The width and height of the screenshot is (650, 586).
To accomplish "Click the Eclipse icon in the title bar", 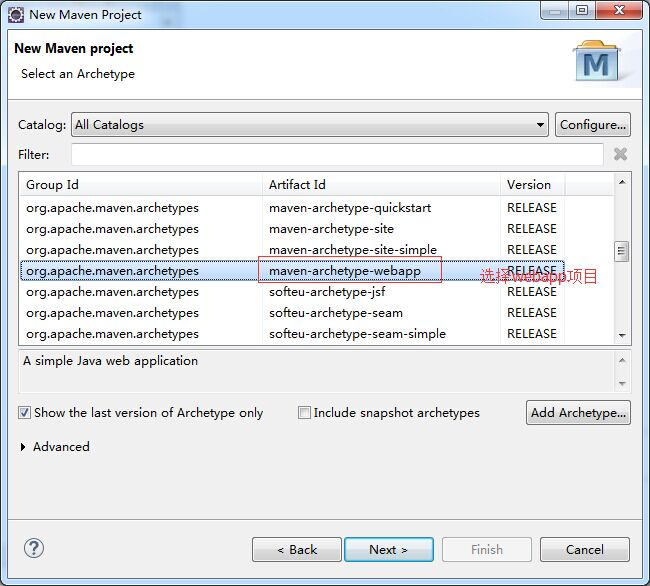I will (x=16, y=15).
